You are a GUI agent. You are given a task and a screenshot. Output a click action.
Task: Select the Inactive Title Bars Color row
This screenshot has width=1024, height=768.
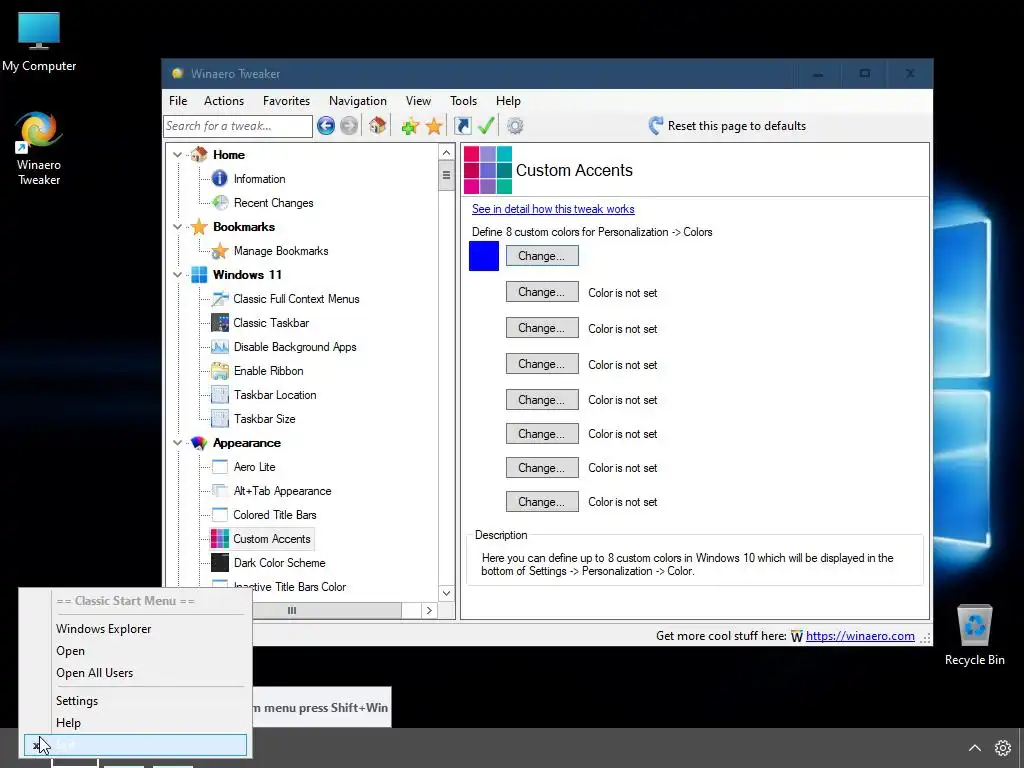pyautogui.click(x=290, y=586)
